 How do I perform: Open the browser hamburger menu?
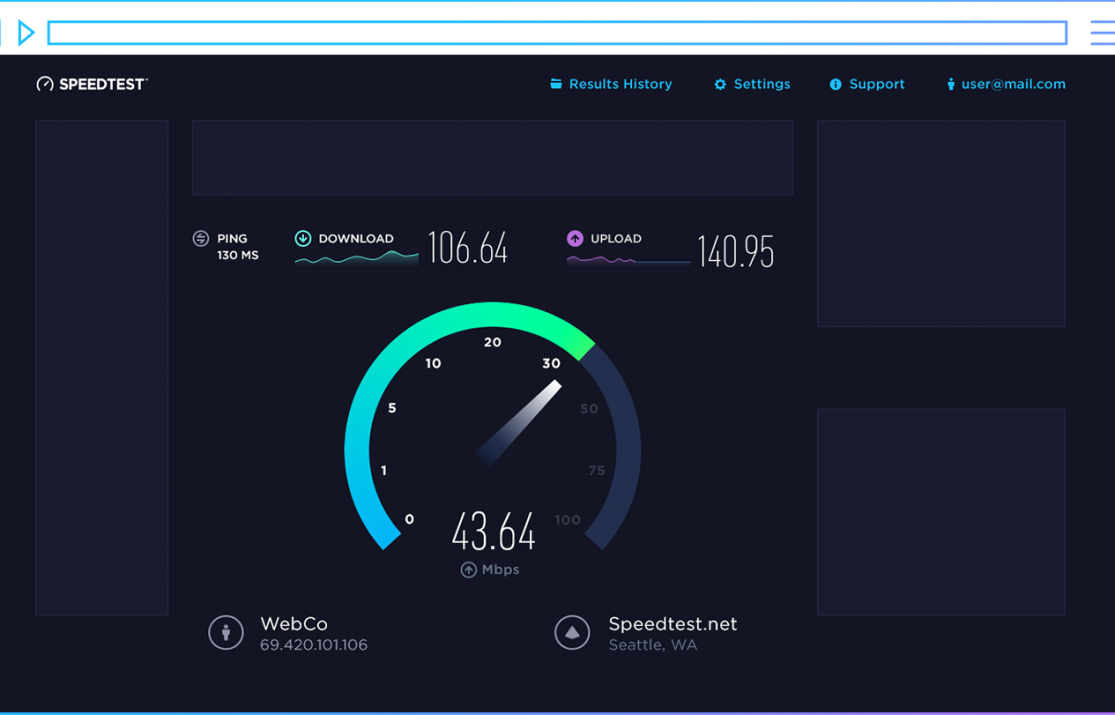1102,33
